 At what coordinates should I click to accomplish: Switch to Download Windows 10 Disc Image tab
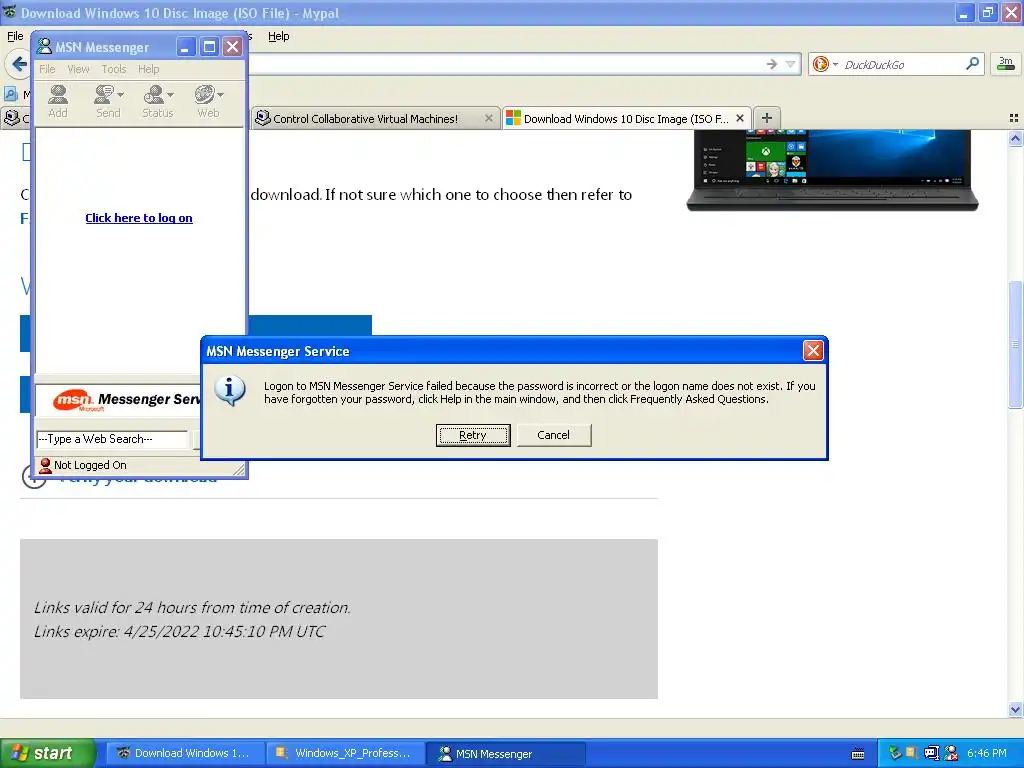626,119
